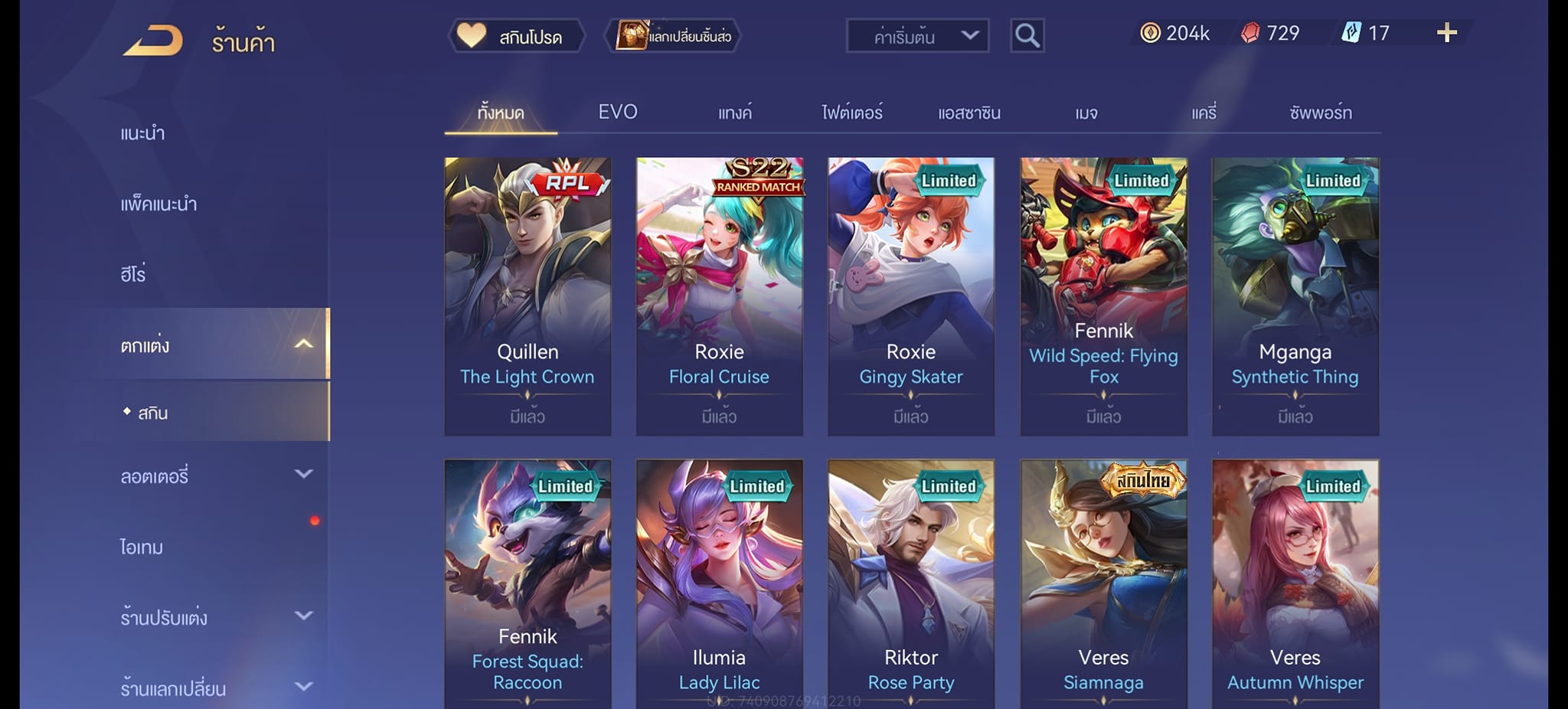Open แนะนำ in the sidebar
The width and height of the screenshot is (1568, 709).
(142, 133)
